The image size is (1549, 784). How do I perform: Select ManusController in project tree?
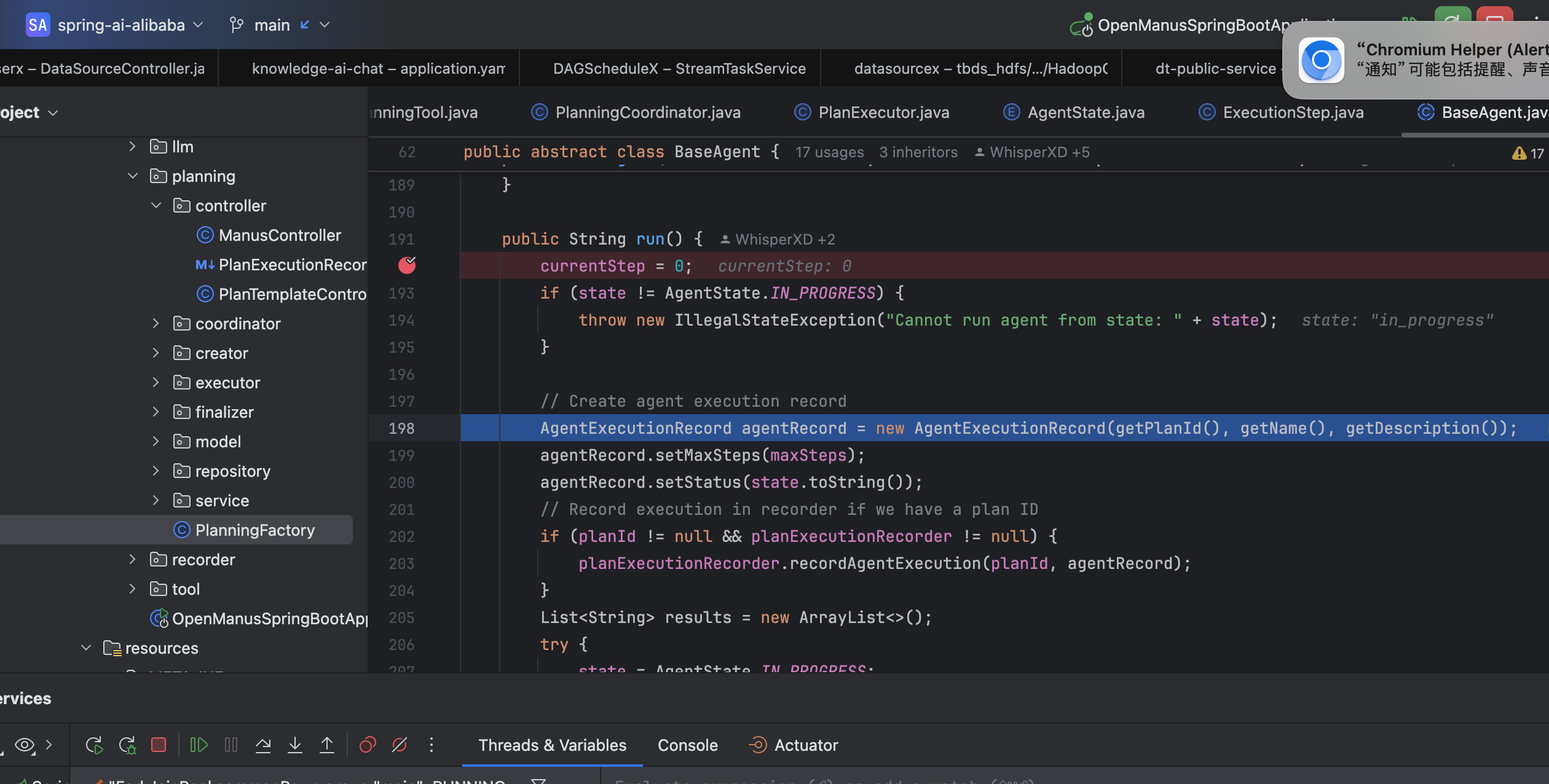pos(280,235)
